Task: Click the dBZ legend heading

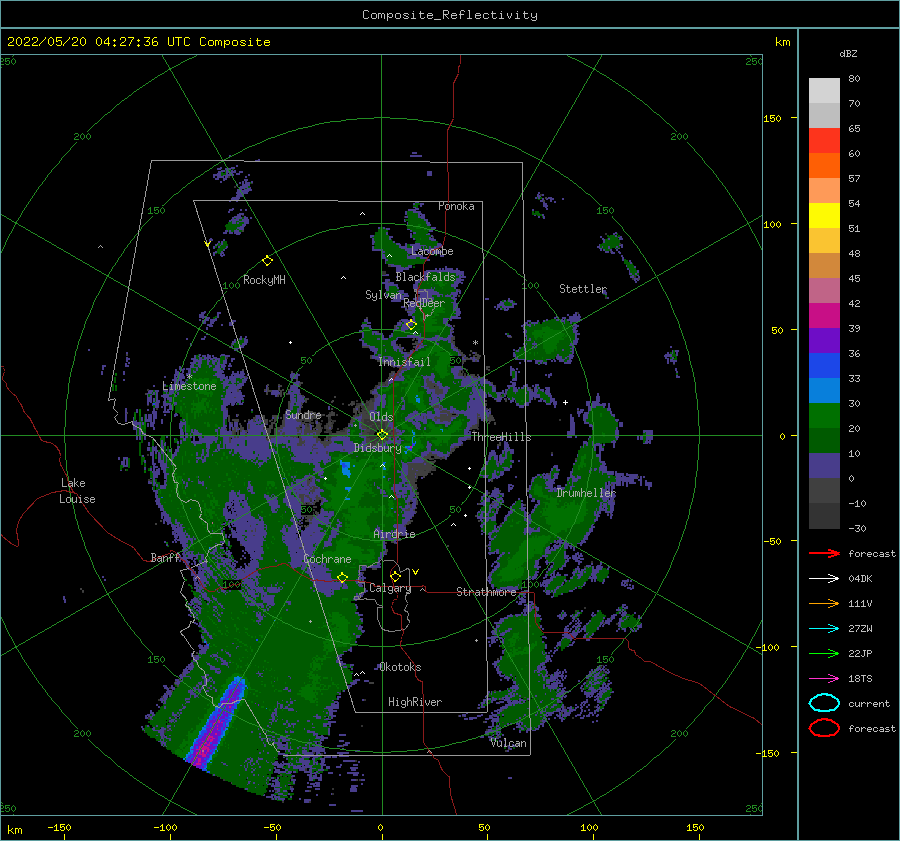Action: (848, 54)
